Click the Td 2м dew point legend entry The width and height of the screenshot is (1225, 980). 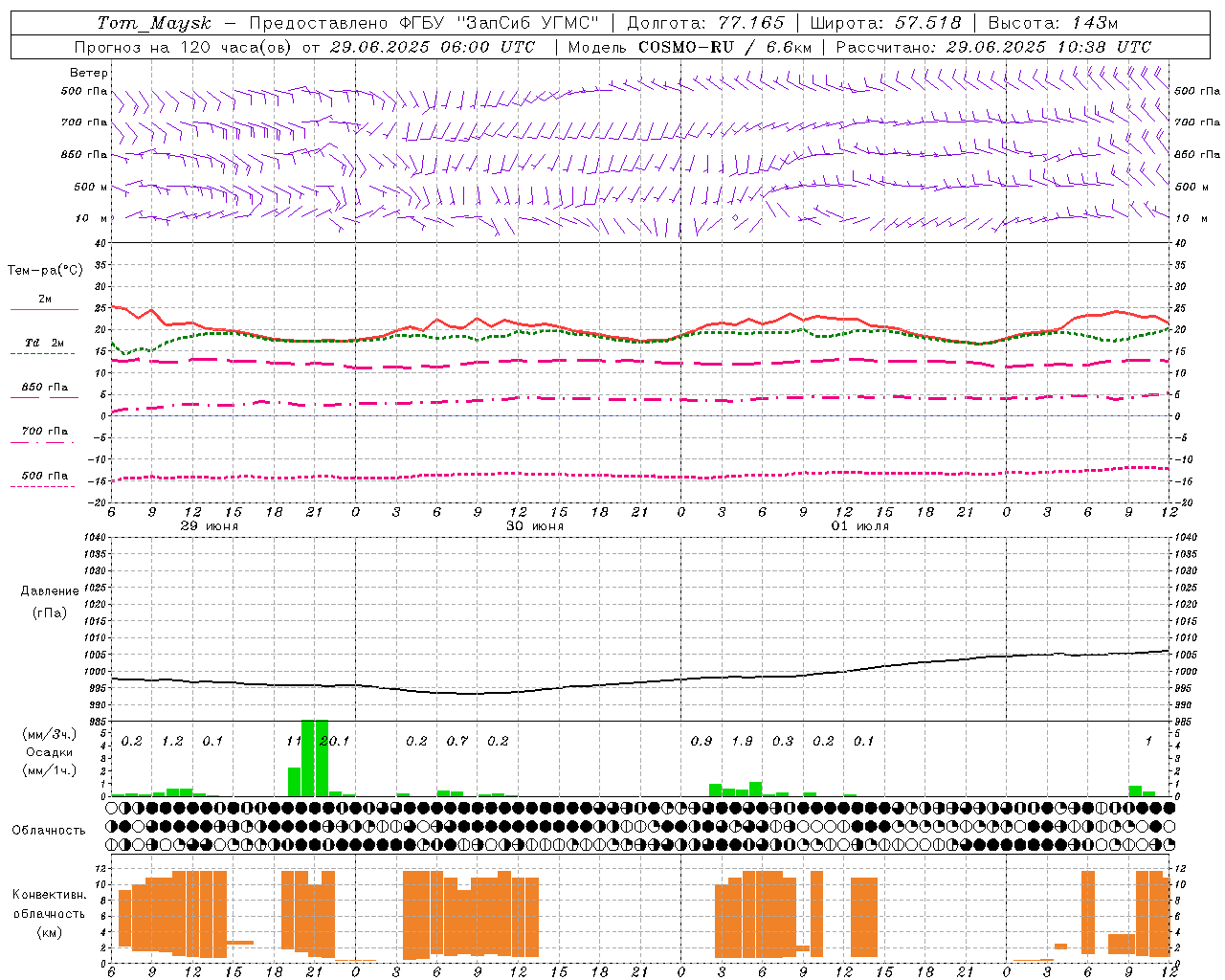pos(44,343)
